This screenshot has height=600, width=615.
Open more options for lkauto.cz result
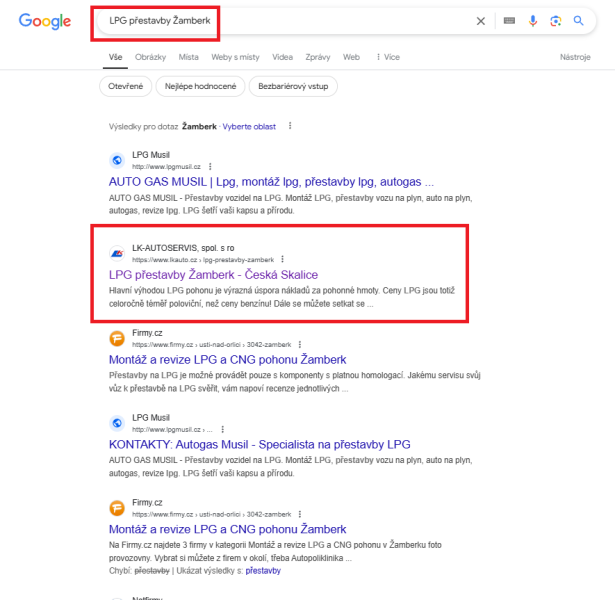point(282,259)
